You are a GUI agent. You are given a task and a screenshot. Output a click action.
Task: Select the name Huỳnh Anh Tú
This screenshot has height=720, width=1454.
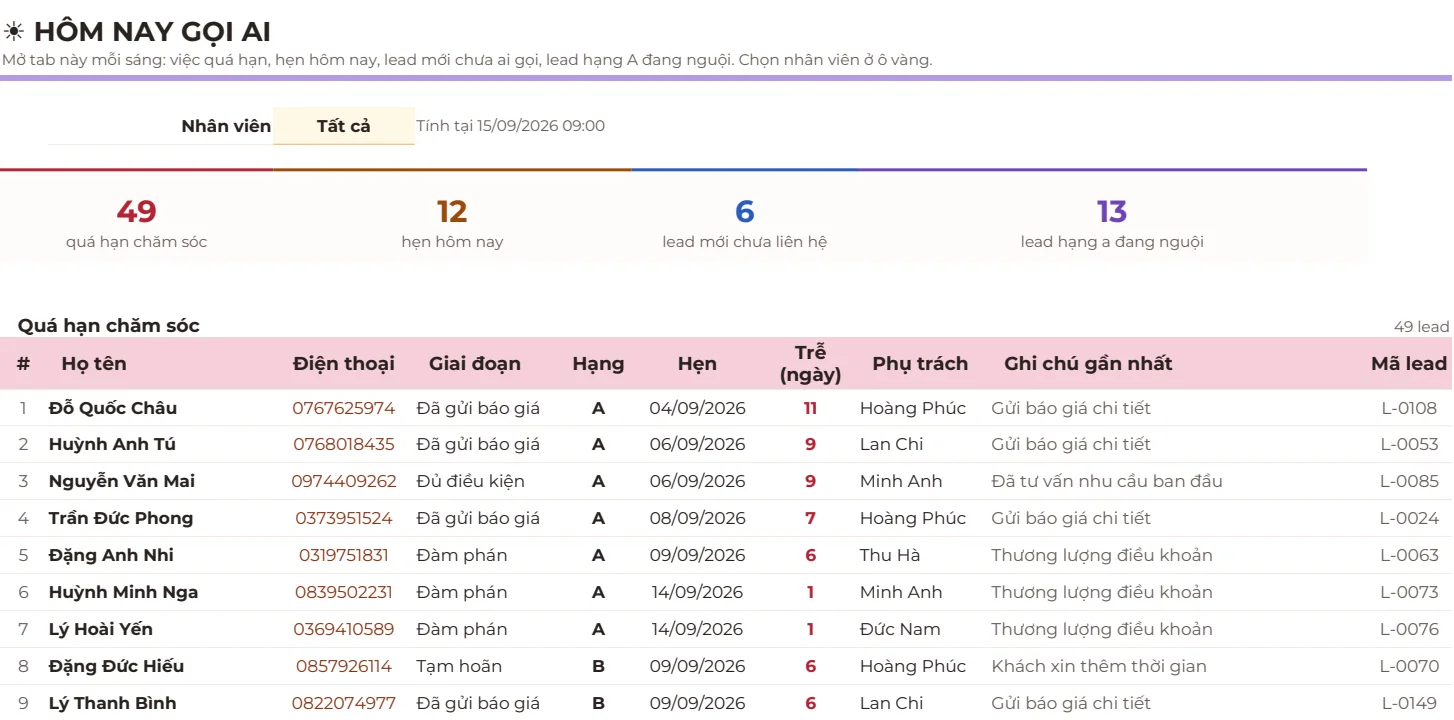pyautogui.click(x=112, y=444)
